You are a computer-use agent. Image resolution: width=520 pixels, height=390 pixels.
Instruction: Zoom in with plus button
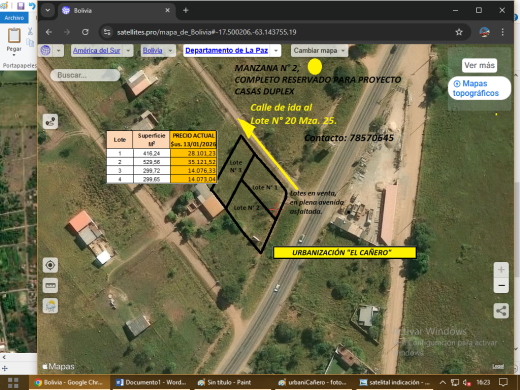[501, 270]
